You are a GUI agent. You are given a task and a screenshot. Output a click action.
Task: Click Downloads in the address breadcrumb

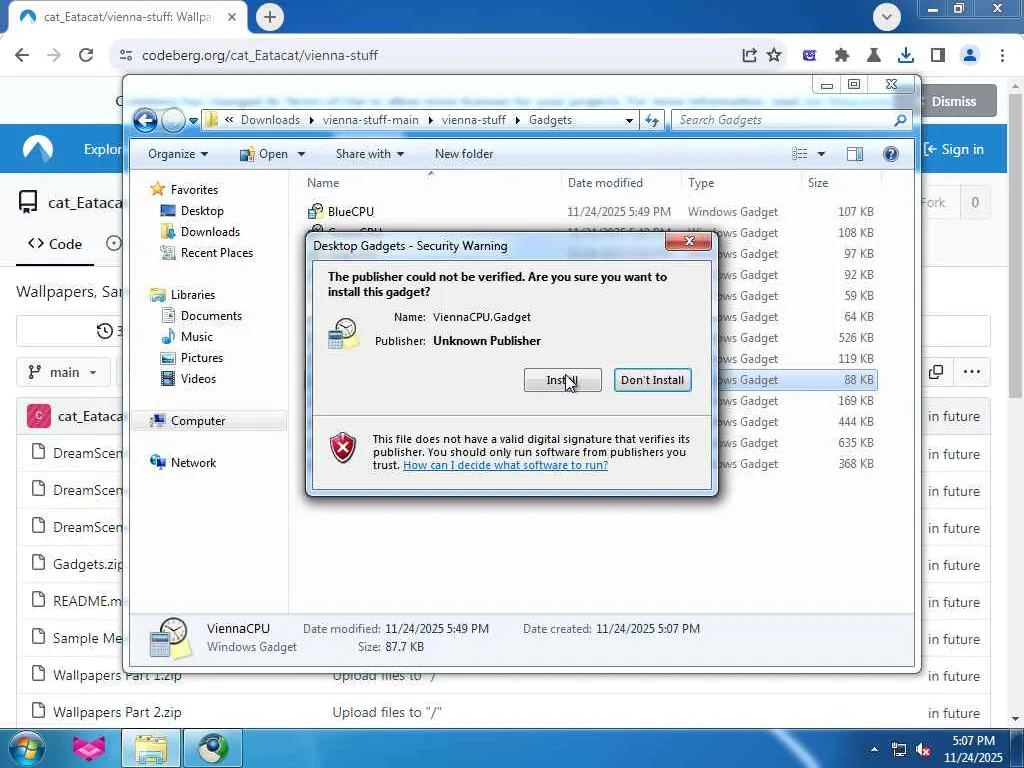pyautogui.click(x=270, y=120)
